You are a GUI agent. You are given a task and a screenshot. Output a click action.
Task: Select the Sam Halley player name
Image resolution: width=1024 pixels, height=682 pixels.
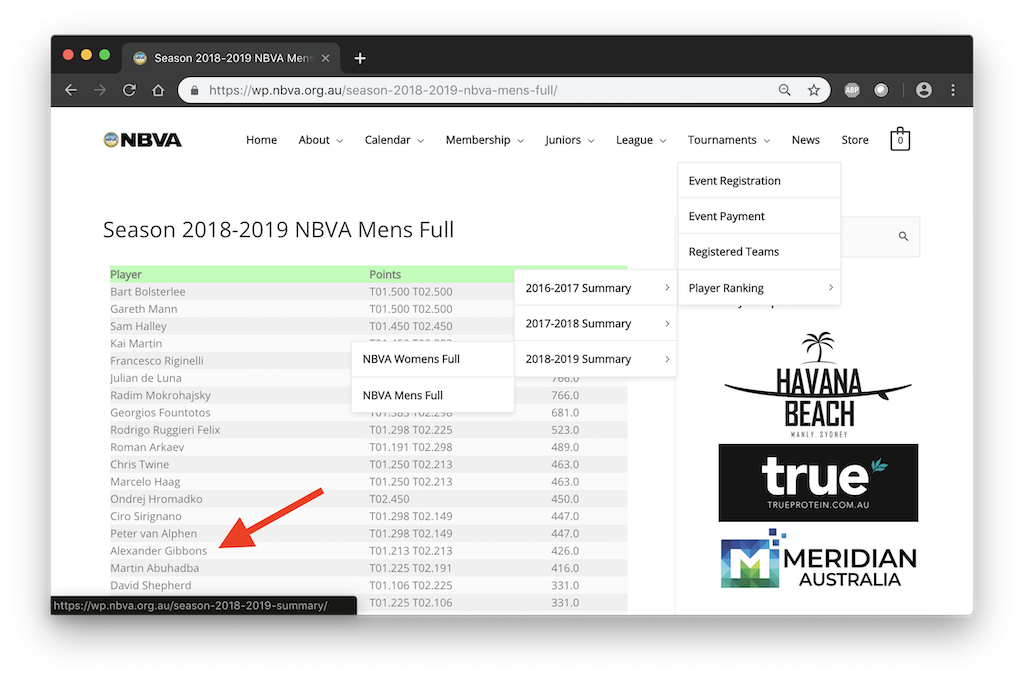tap(138, 326)
